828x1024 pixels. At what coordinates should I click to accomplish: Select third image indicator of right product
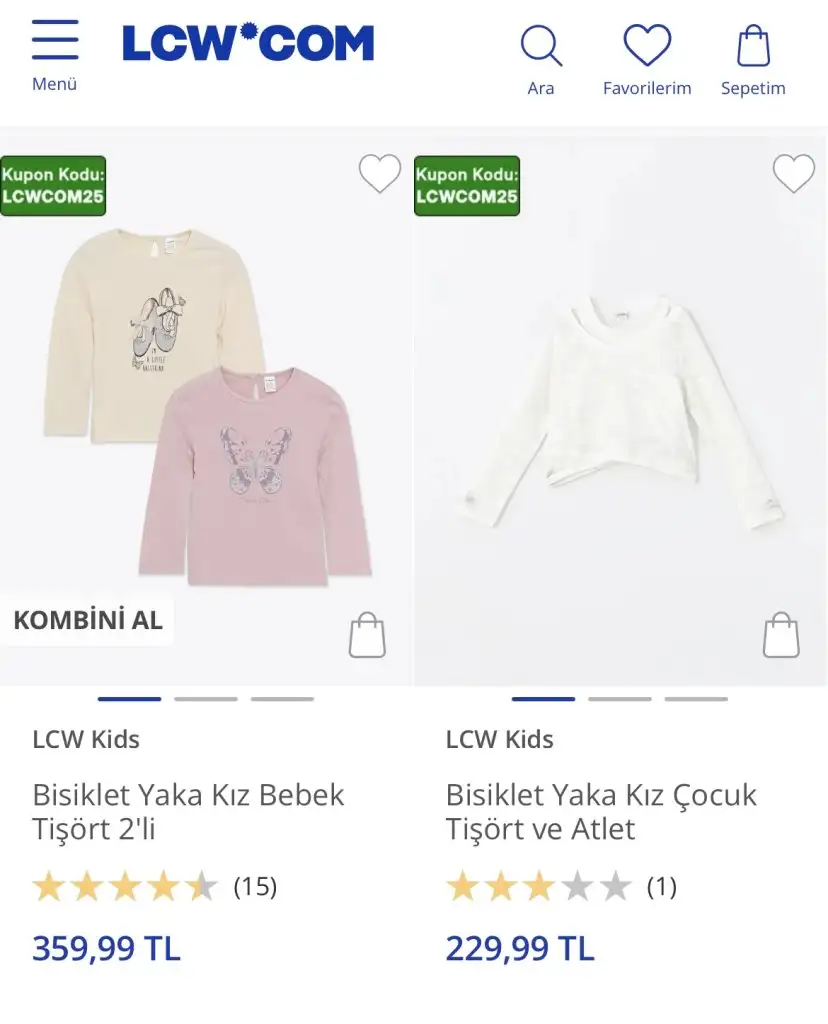pos(696,699)
